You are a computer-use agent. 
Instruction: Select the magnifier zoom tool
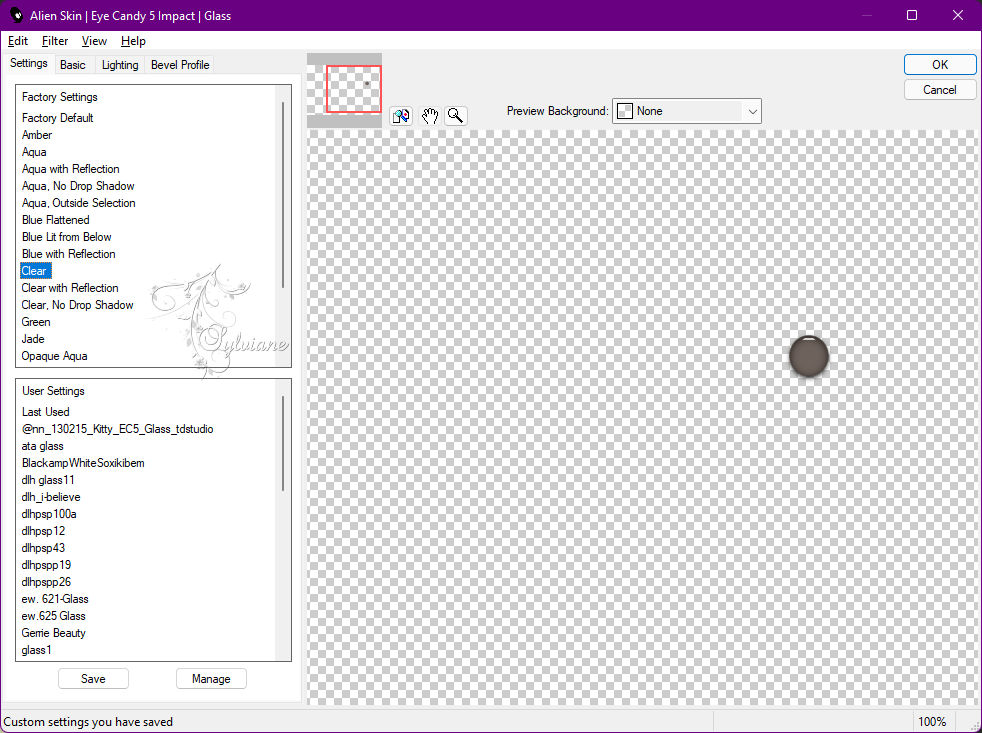pos(456,116)
